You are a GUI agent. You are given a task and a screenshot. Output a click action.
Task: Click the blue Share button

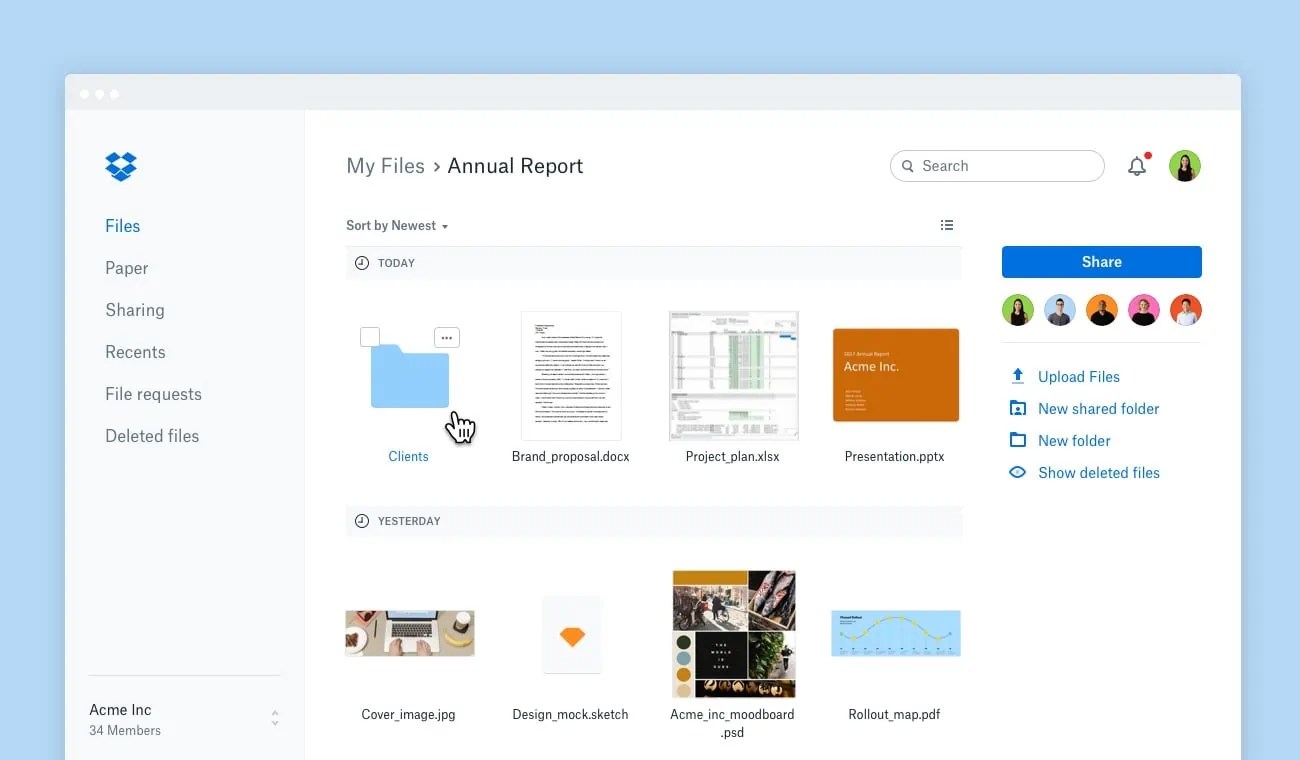click(1101, 261)
